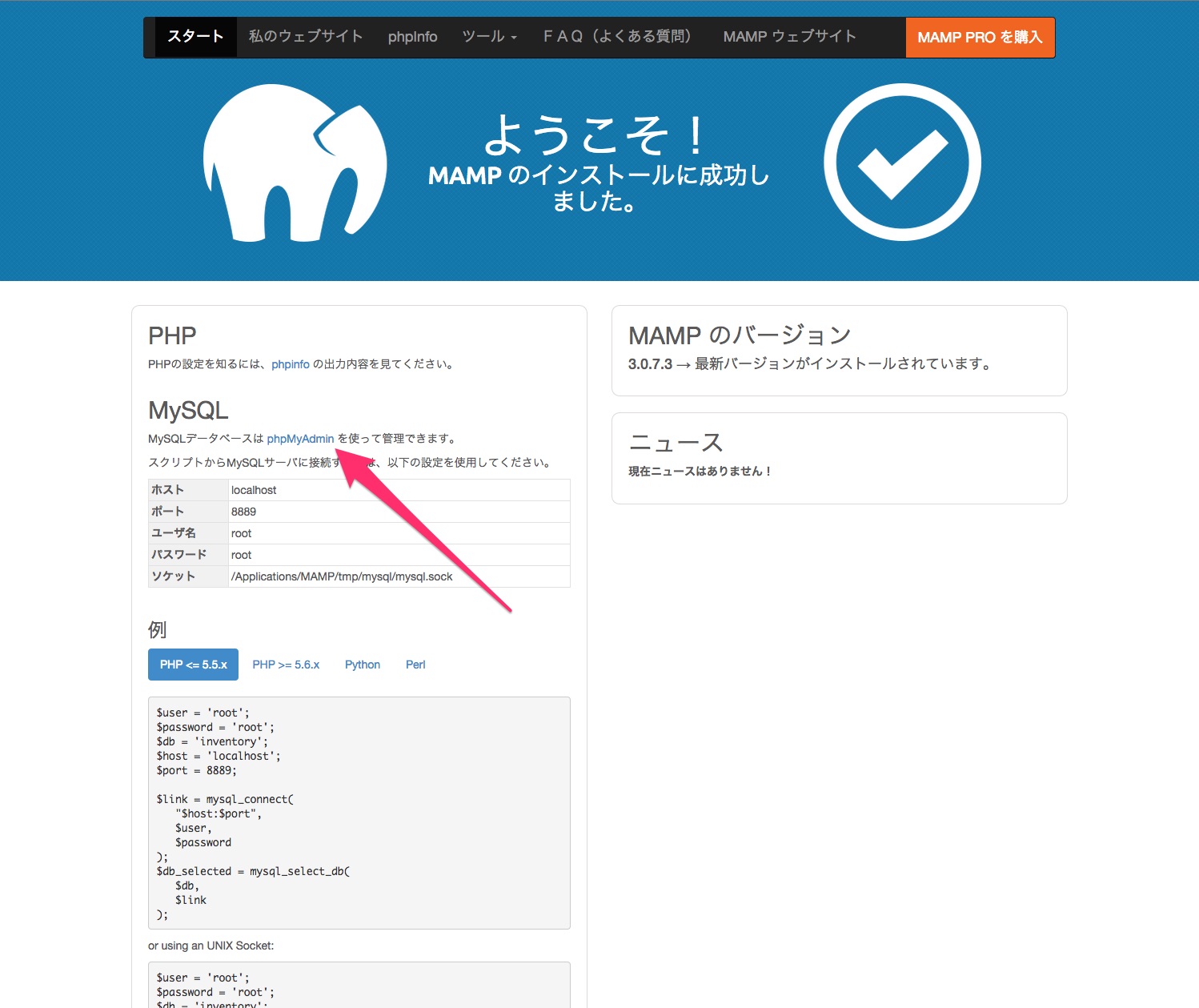Switch to the PHP >= 5.6.x tab
The width and height of the screenshot is (1199, 1008).
pyautogui.click(x=286, y=665)
